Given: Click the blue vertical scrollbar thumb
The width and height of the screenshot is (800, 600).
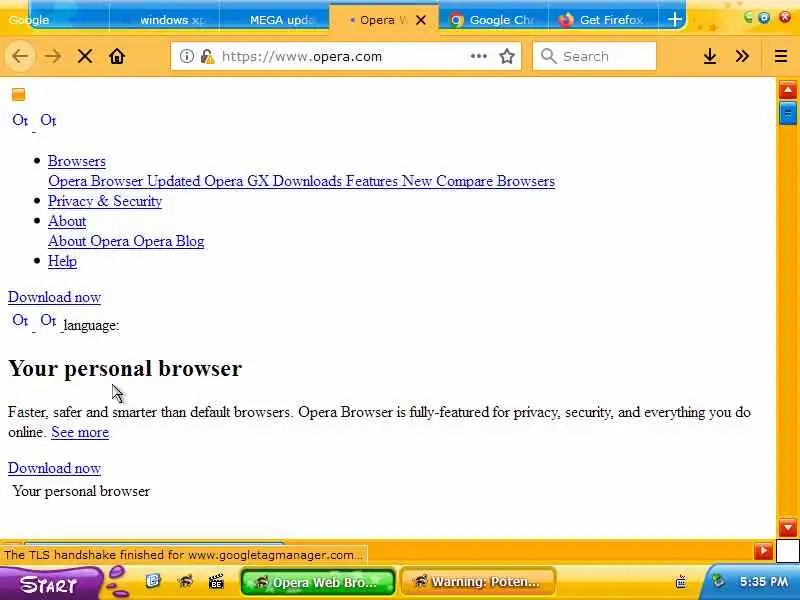Looking at the screenshot, I should coord(788,113).
